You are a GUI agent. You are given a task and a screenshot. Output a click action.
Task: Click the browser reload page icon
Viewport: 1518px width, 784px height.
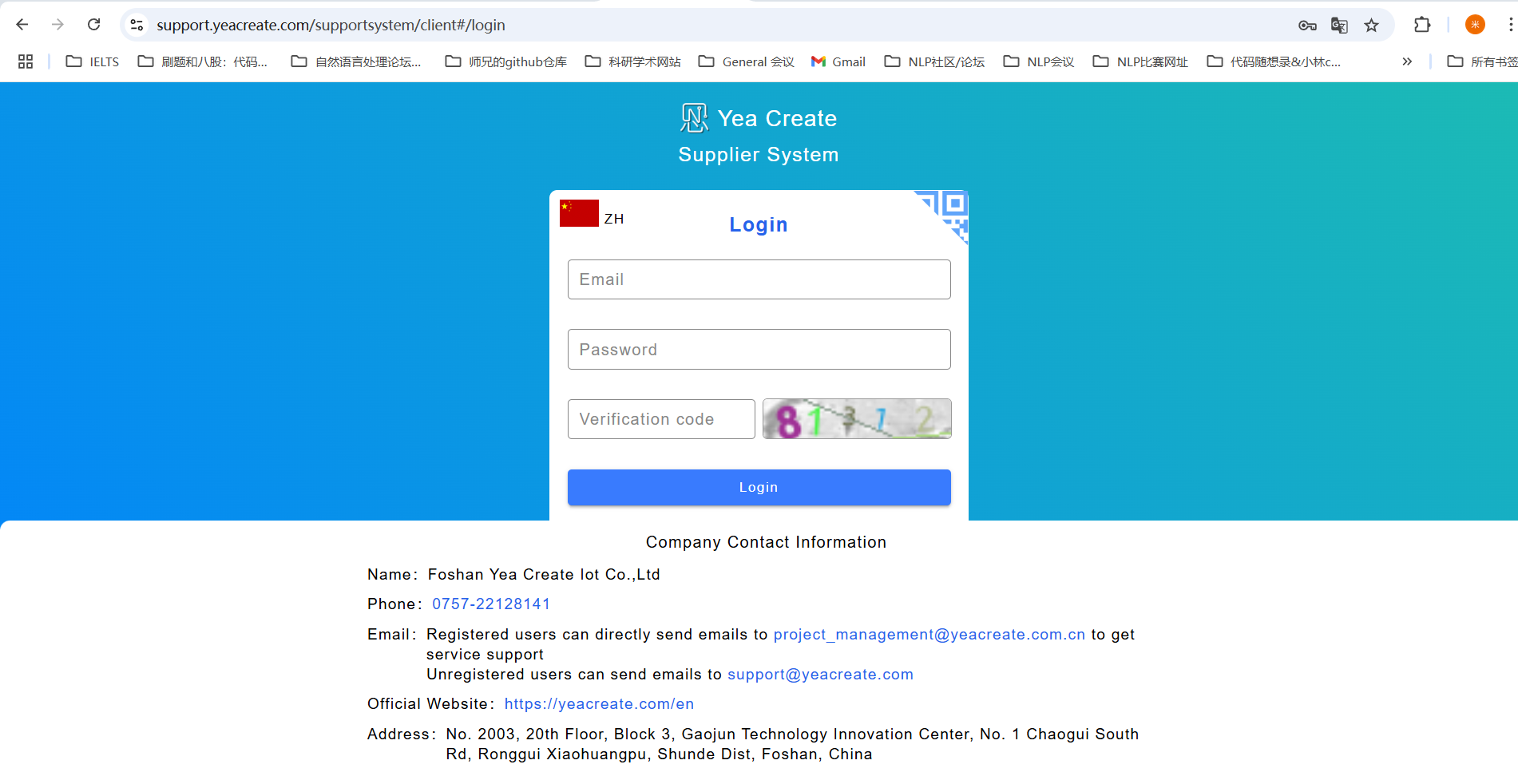pos(93,25)
